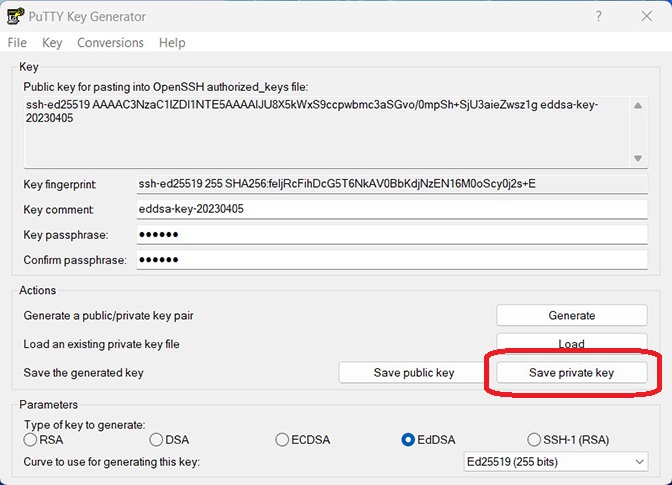Click the public key box scroll down arrow

pyautogui.click(x=638, y=159)
